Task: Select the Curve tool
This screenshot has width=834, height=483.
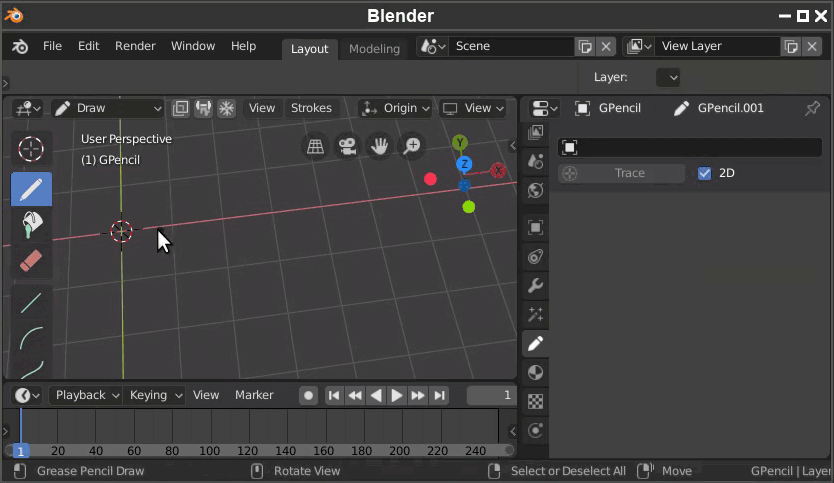Action: (x=31, y=368)
